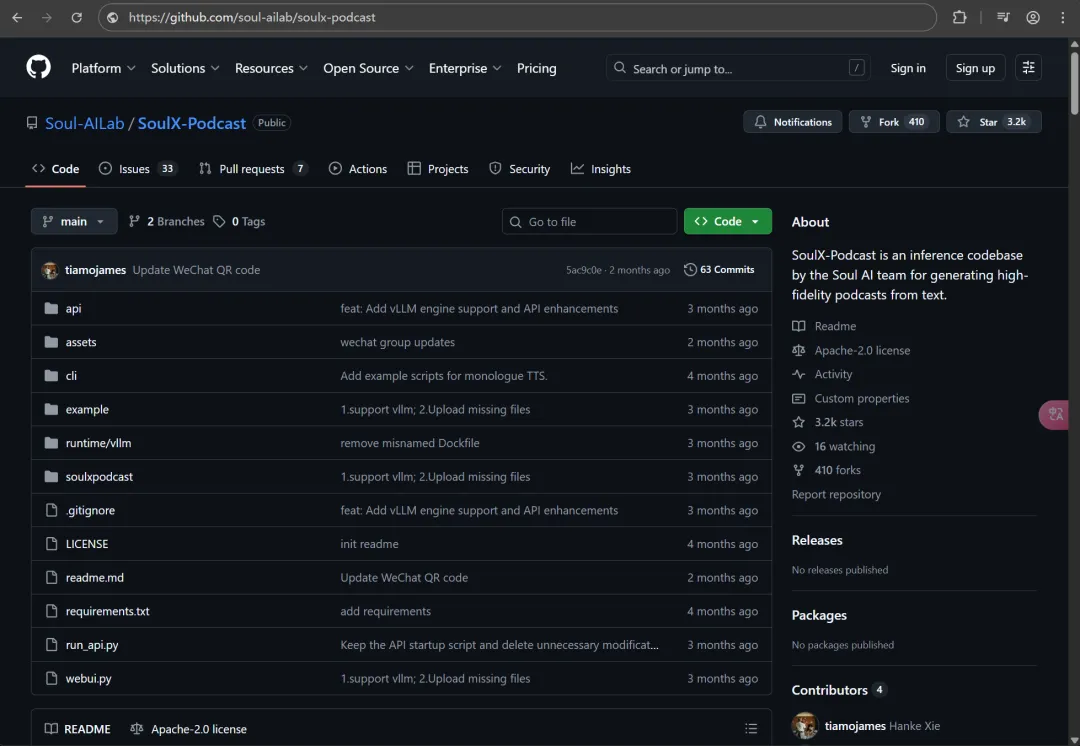Expand the Platform menu
Screen dimensions: 1080x746
(103, 68)
